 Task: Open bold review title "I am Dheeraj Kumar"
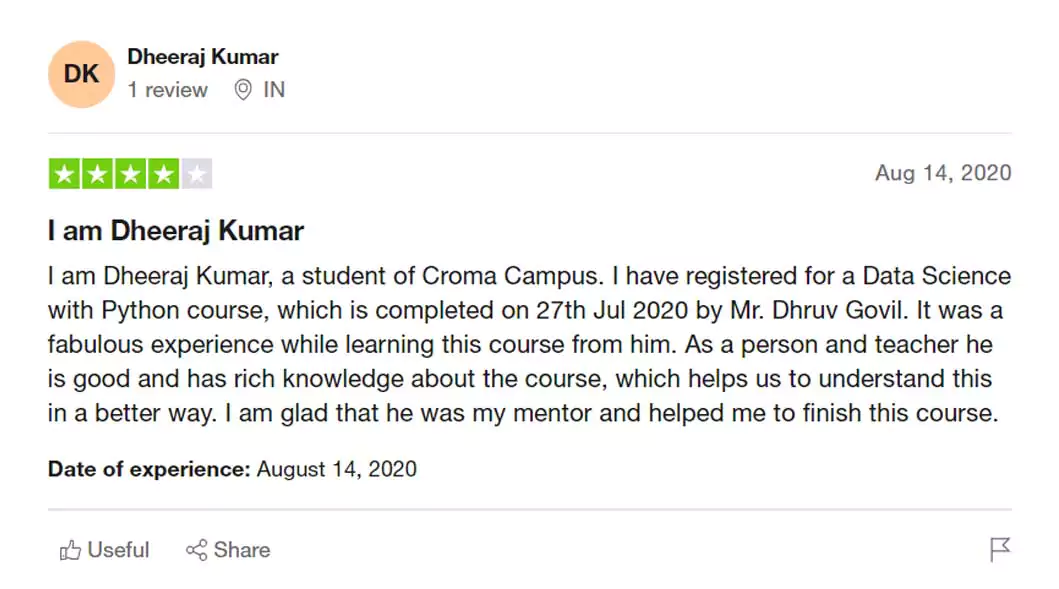tap(176, 231)
